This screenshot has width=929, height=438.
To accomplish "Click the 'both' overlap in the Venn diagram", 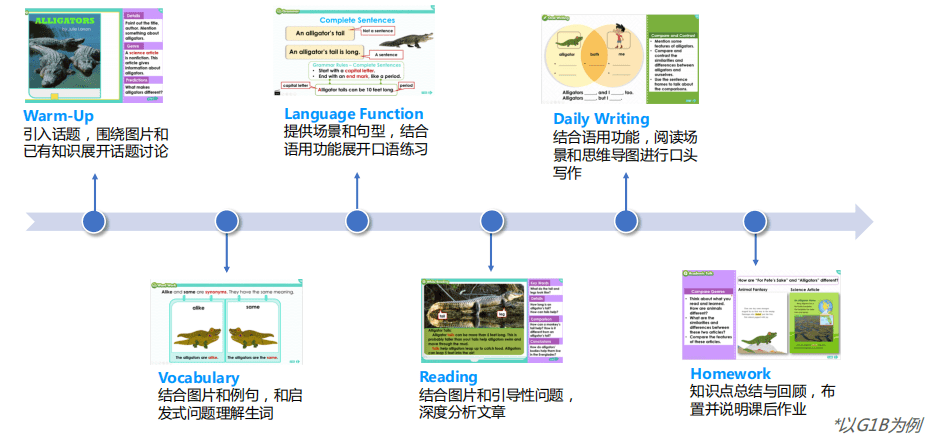I will (594, 57).
